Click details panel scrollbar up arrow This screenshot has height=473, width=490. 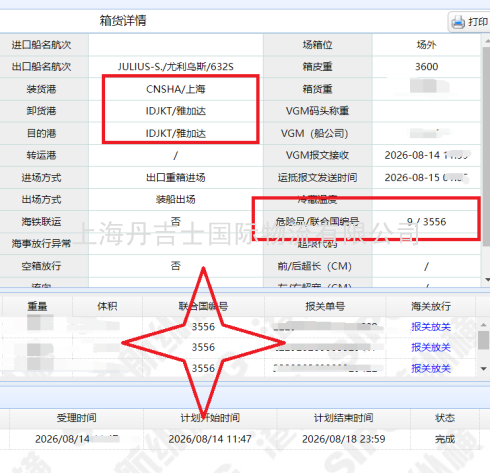(487, 40)
